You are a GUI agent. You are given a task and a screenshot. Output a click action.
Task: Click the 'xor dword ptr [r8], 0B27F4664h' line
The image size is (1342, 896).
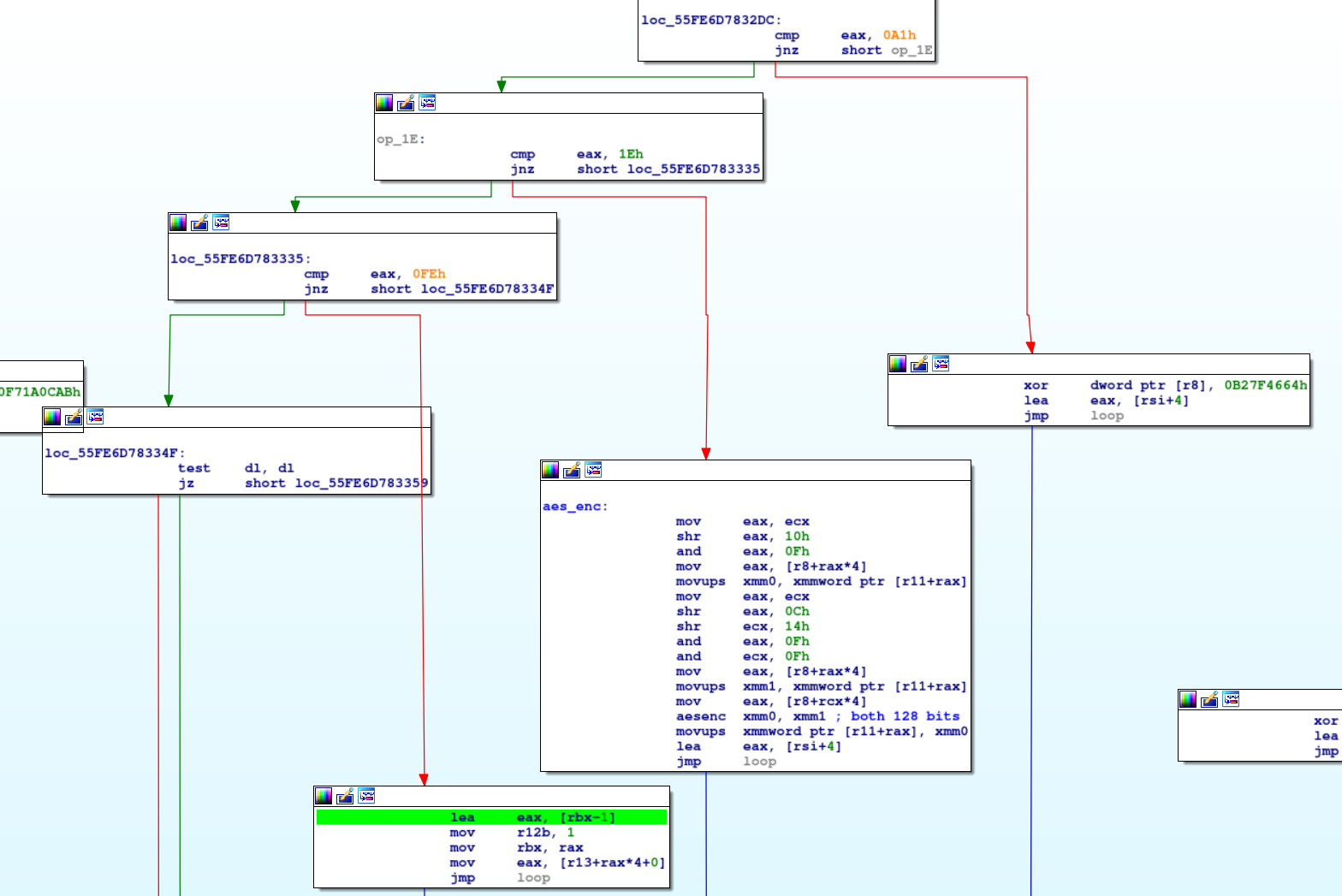click(x=1166, y=385)
